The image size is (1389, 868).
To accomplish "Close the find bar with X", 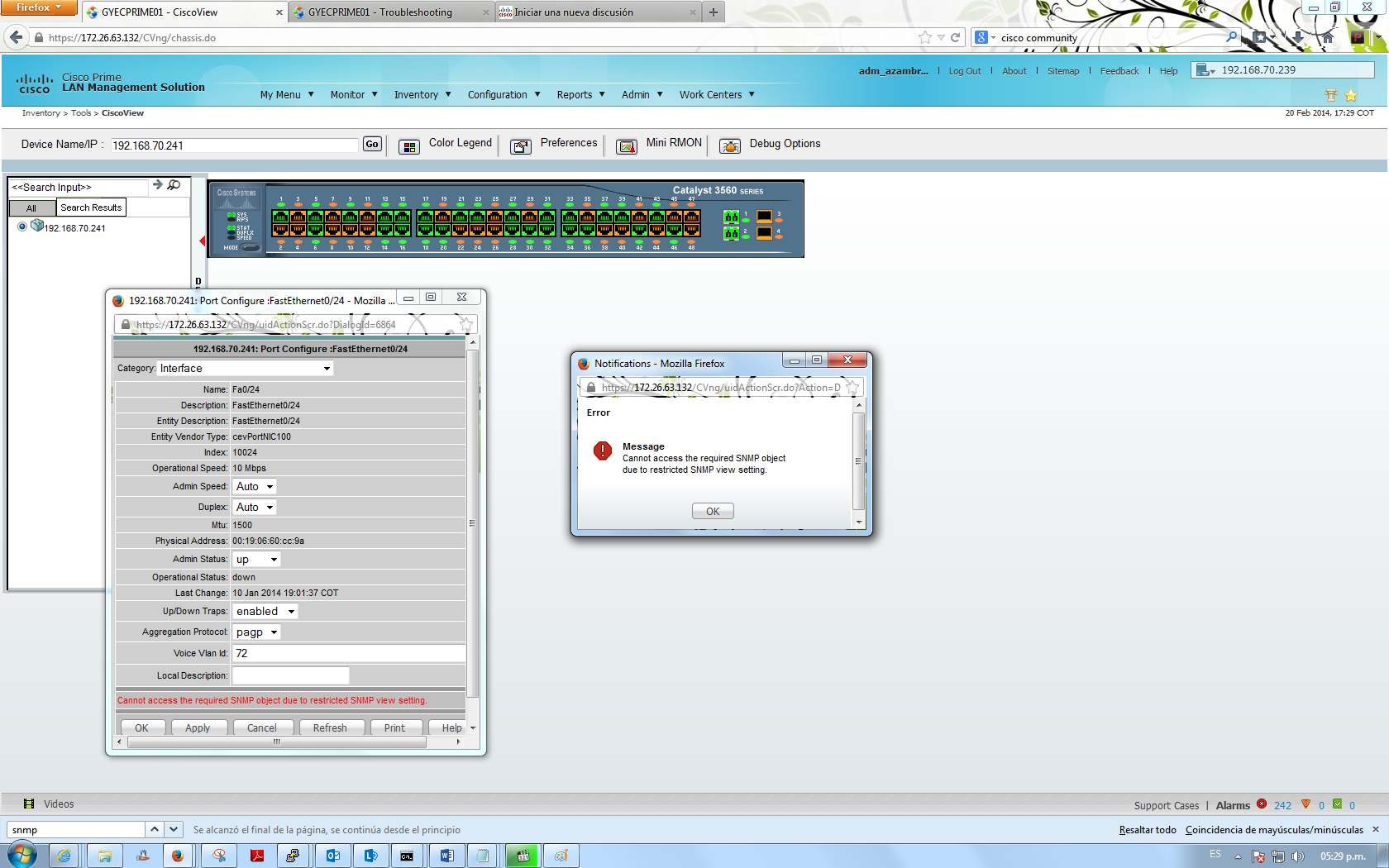I will pyautogui.click(x=1376, y=829).
